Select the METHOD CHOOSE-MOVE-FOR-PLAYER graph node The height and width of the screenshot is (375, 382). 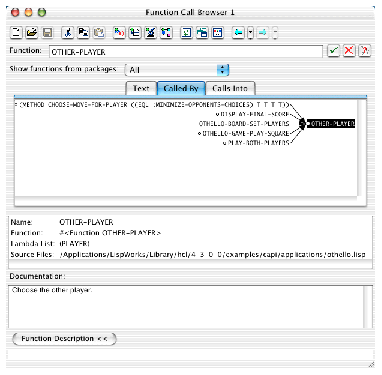pyautogui.click(x=154, y=105)
